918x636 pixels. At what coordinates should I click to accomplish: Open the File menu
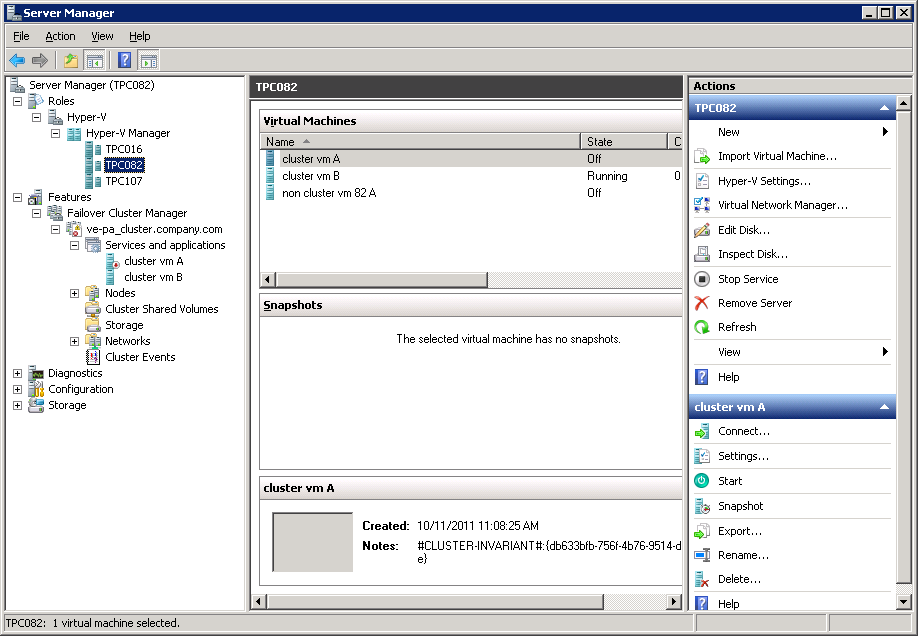click(21, 36)
